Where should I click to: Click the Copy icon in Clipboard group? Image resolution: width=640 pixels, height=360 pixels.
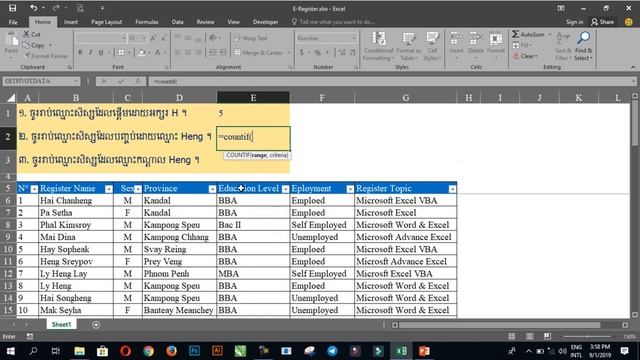[x=26, y=45]
